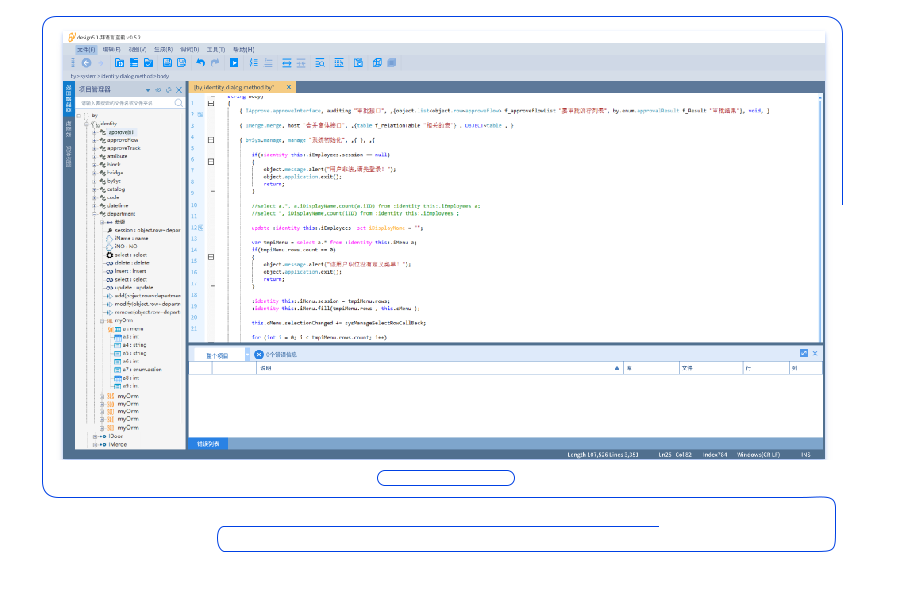Click the 'Windows(CR LF)' status bar entry
Viewport: 900px width, 600px height.
coord(758,455)
